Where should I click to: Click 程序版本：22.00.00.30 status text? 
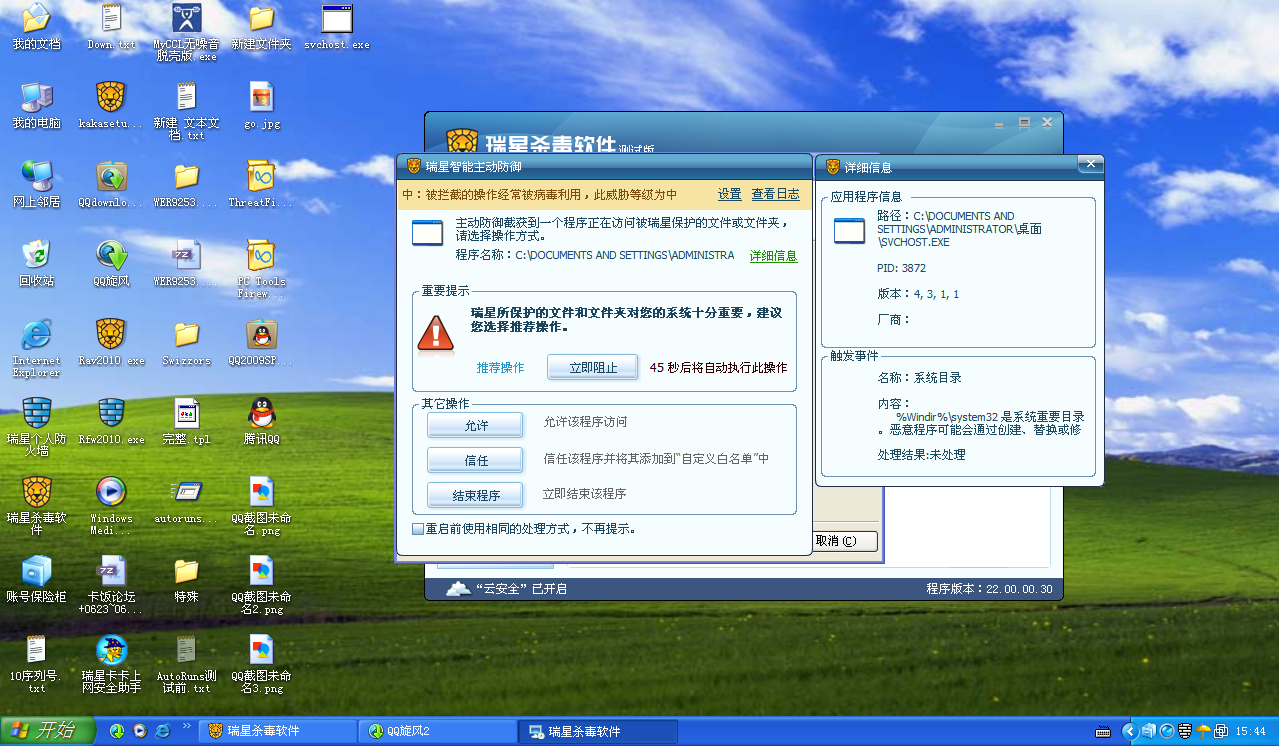point(989,589)
